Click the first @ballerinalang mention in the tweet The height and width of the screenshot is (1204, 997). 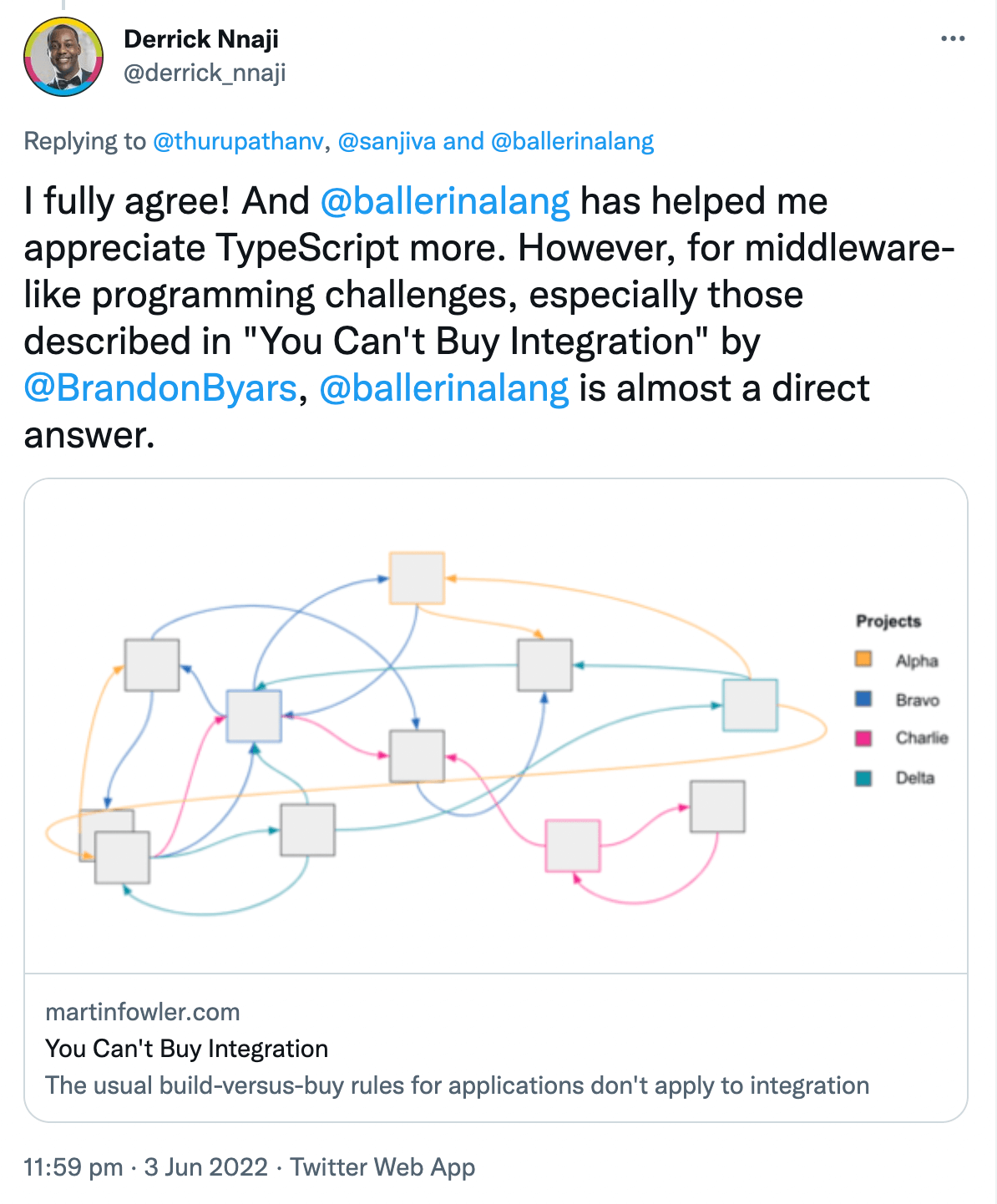pos(445,201)
